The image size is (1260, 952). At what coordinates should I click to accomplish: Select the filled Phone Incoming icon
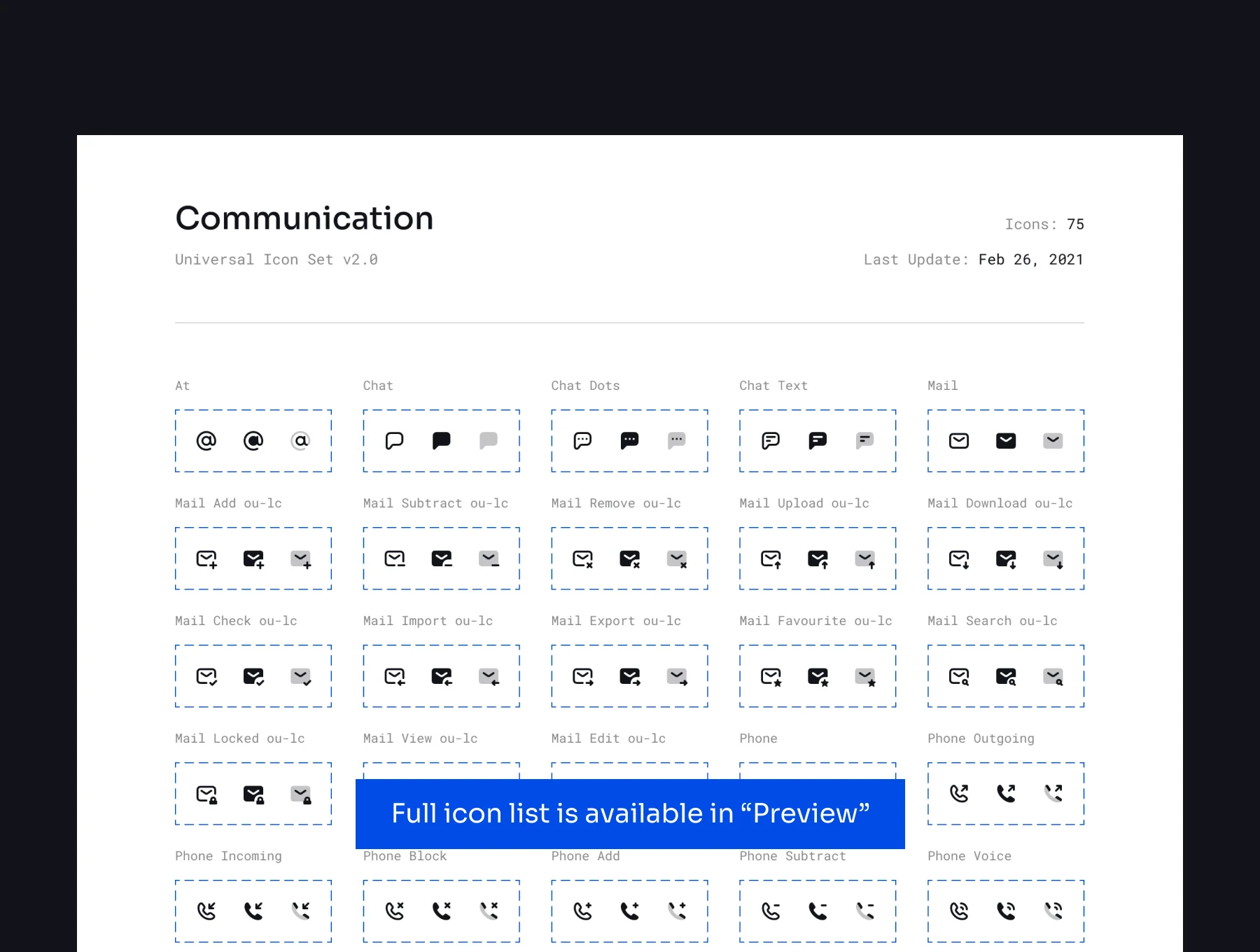(x=253, y=911)
